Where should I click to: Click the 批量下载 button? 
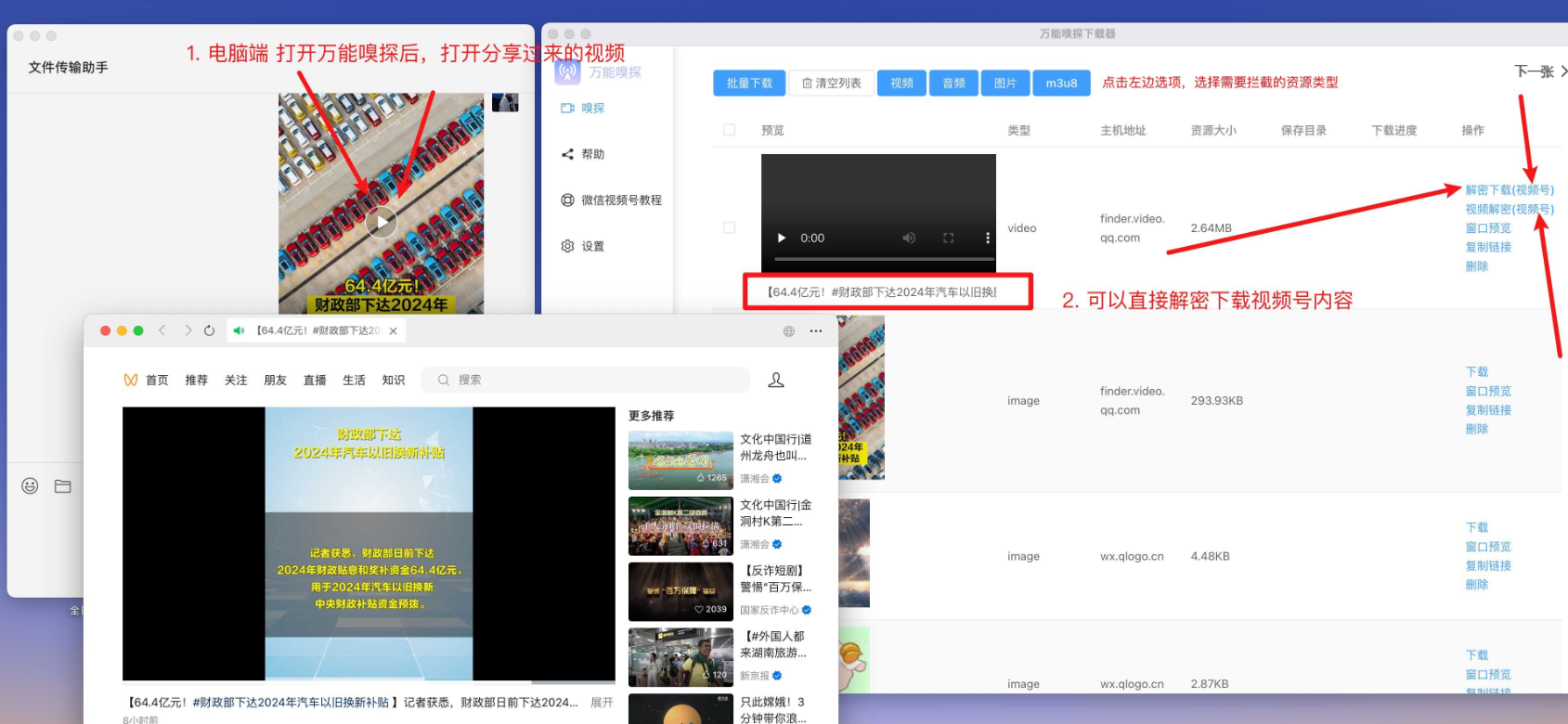pyautogui.click(x=749, y=83)
